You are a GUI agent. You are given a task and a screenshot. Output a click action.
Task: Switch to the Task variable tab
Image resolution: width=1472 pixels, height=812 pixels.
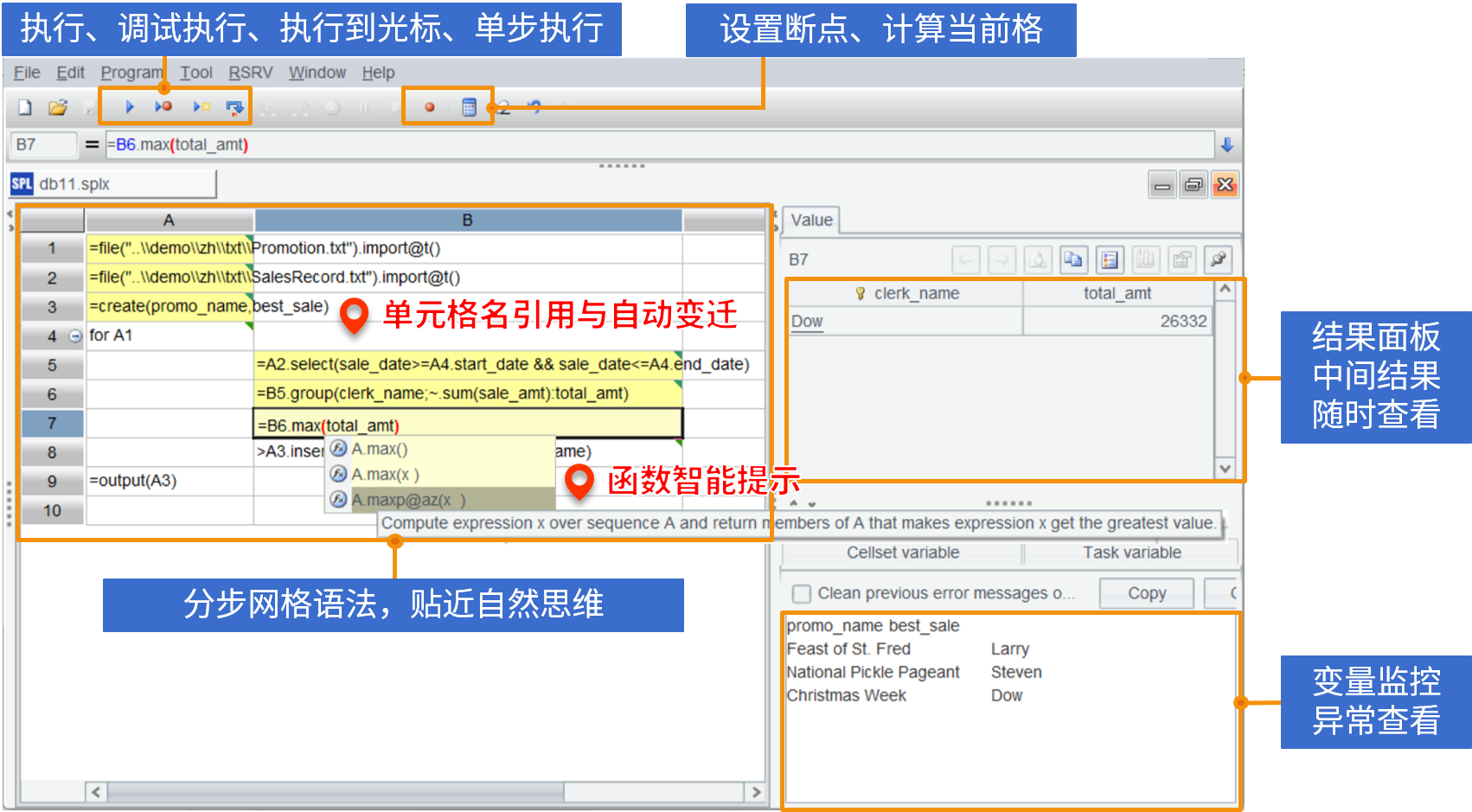[1132, 553]
